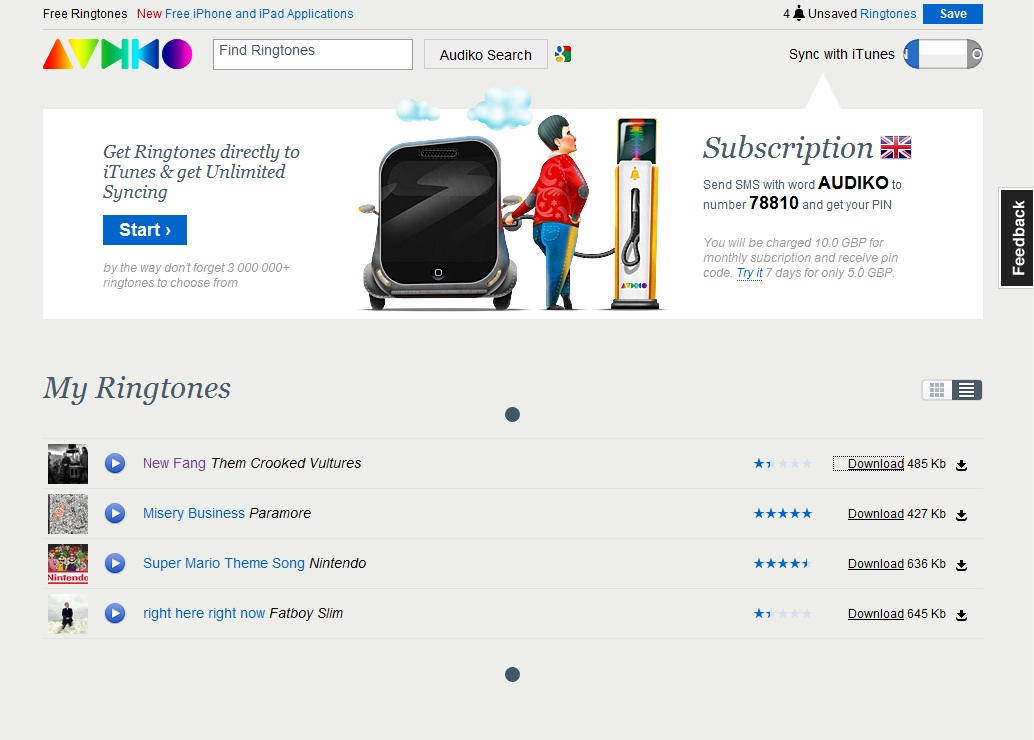Click the blue Start button
1034x740 pixels.
point(145,230)
